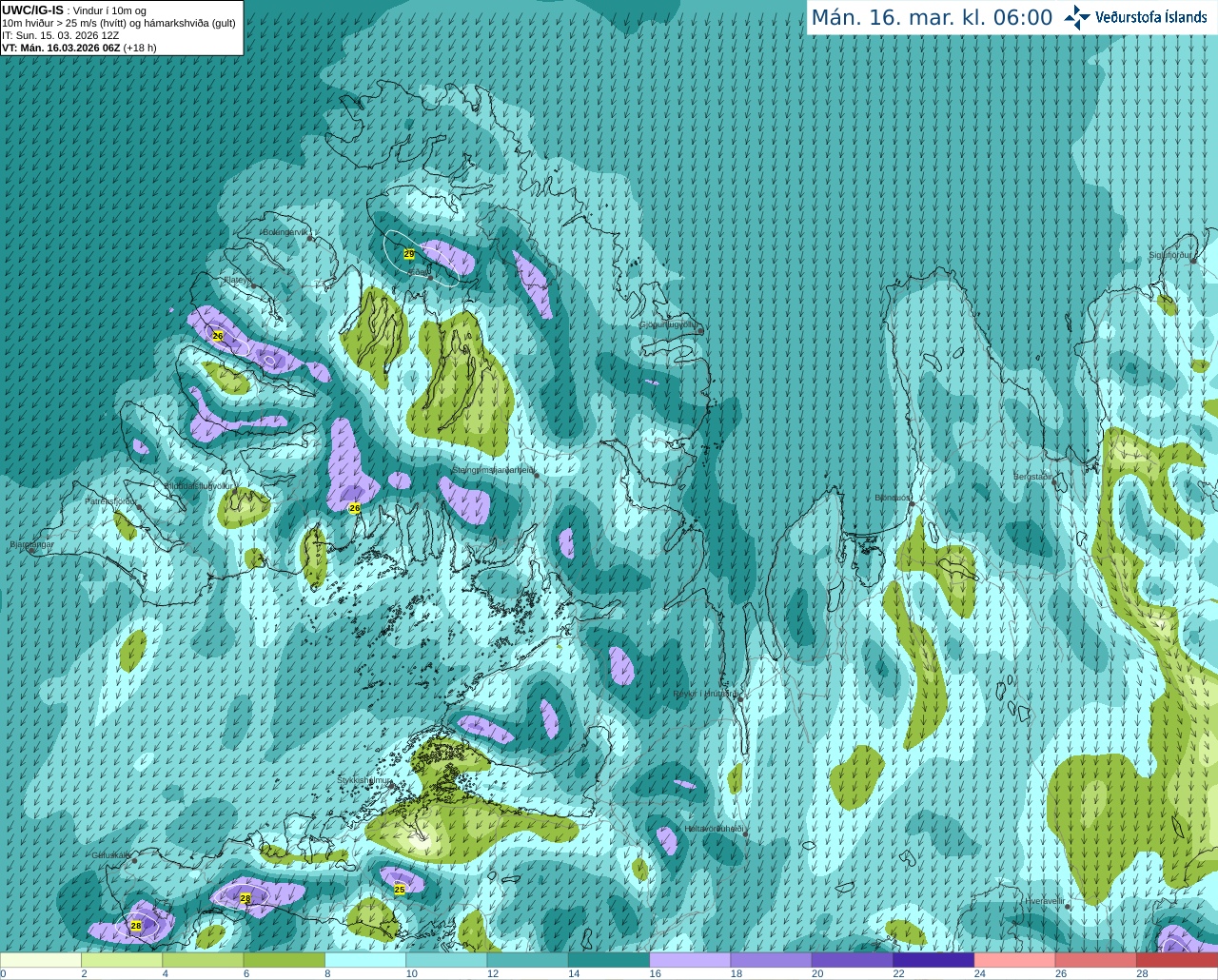The height and width of the screenshot is (980, 1218).
Task: Click the Stykkishólmur station label
Action: [364, 780]
